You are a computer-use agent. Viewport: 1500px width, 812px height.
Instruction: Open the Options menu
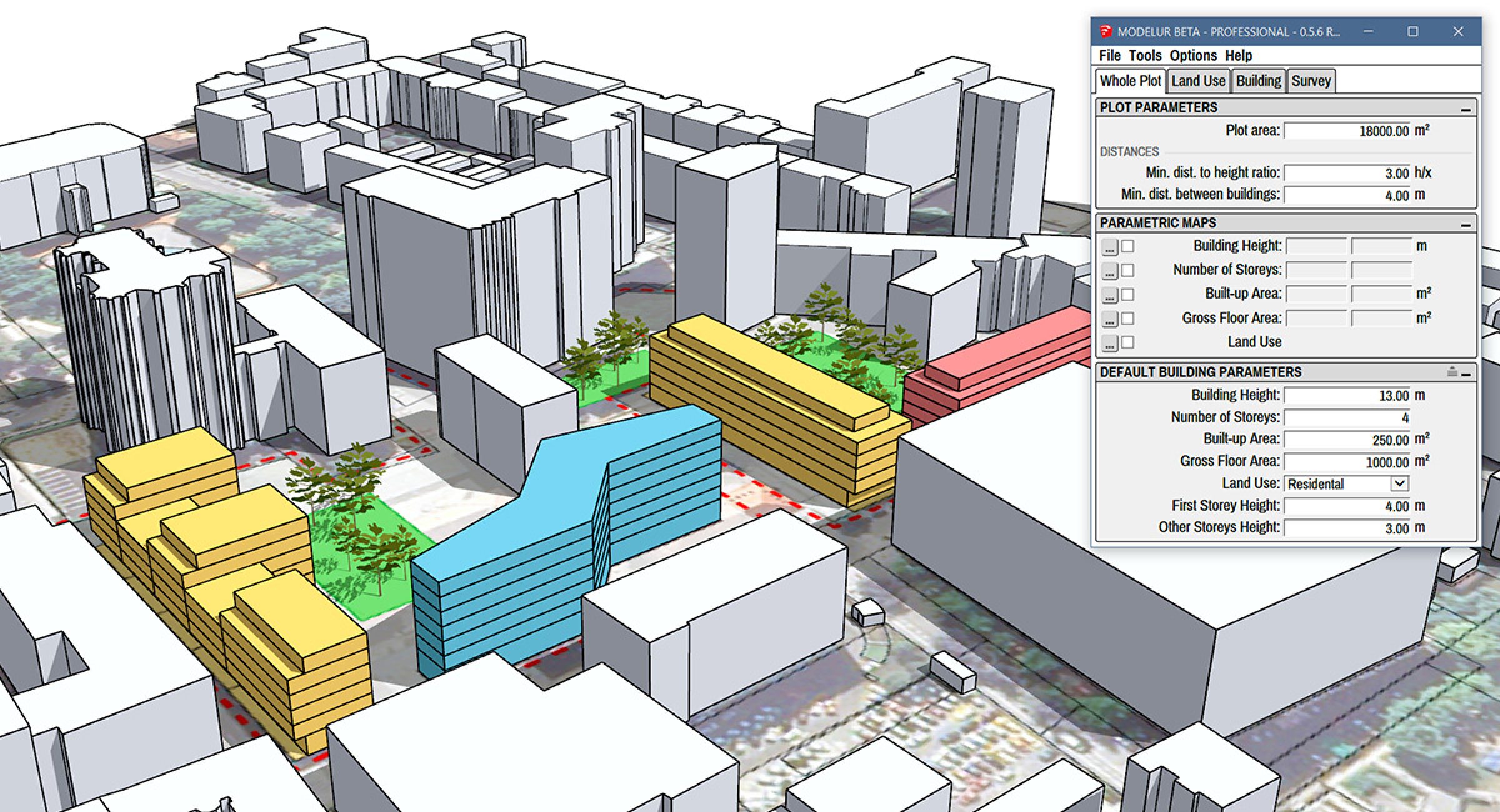[x=1193, y=56]
